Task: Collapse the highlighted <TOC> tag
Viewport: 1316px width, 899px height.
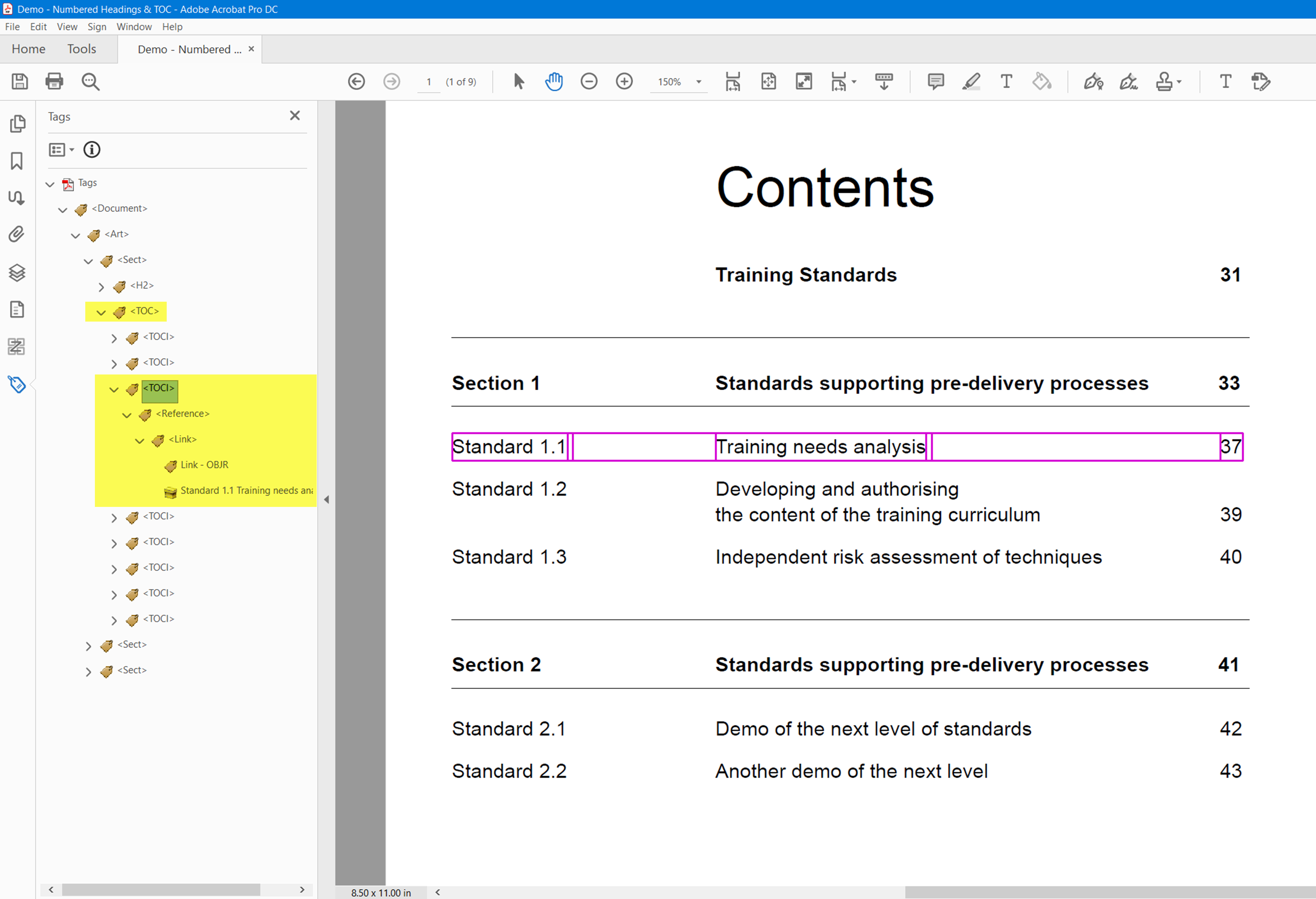Action: 101,312
